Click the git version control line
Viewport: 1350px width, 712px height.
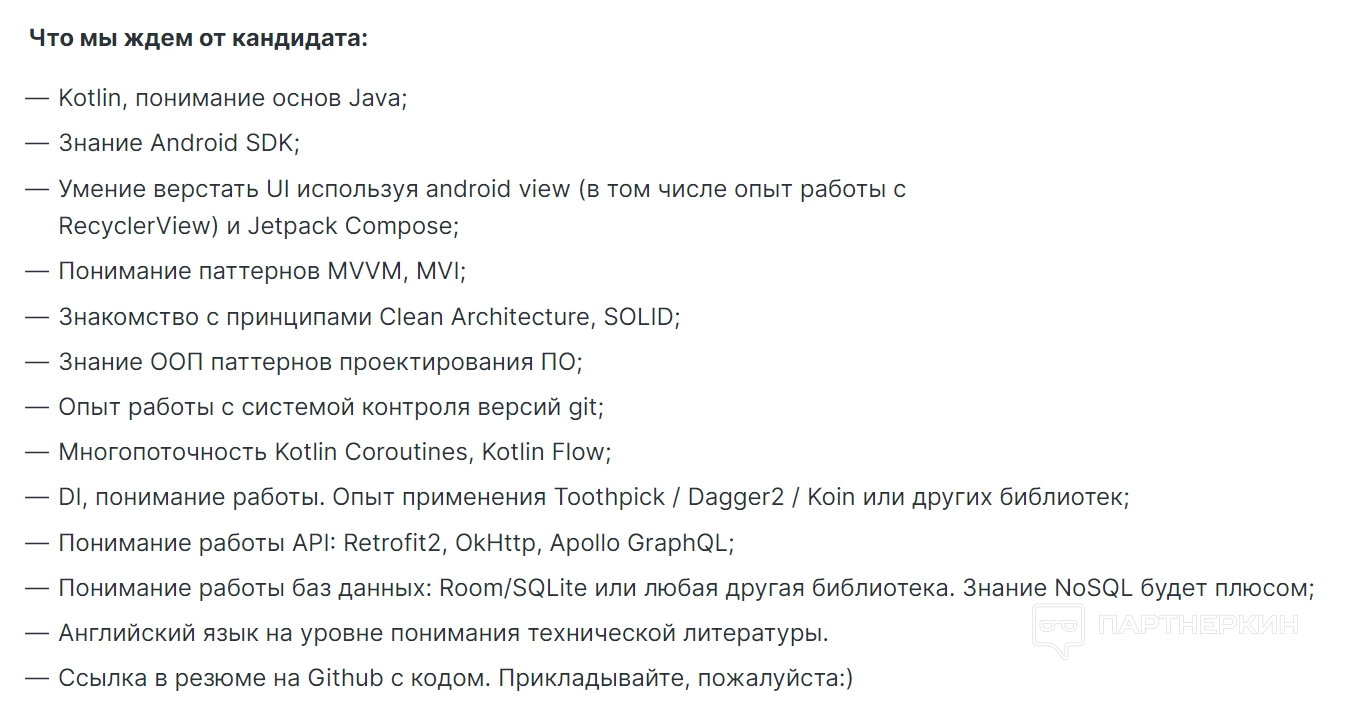click(331, 407)
